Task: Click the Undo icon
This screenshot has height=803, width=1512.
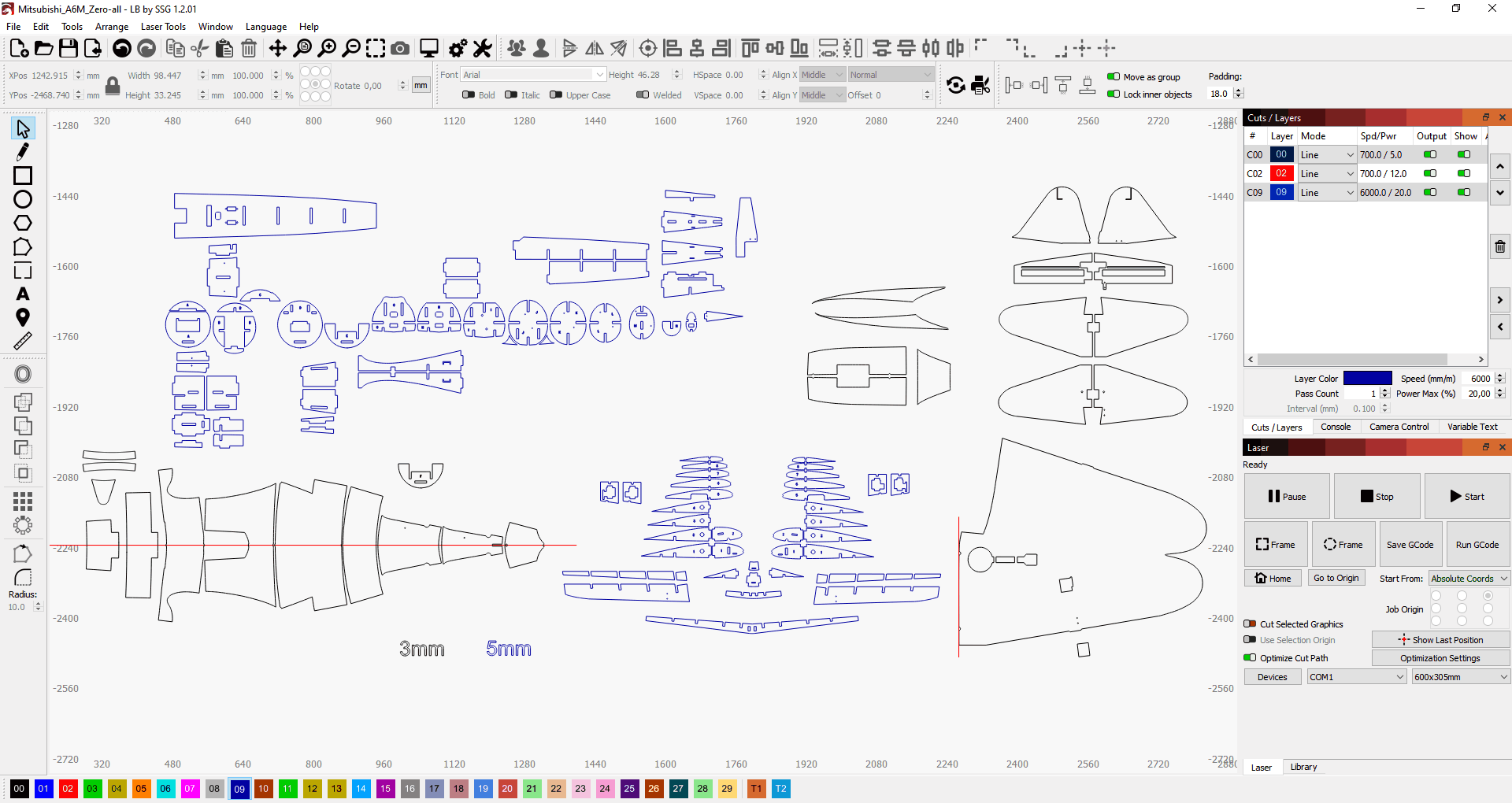Action: coord(122,49)
